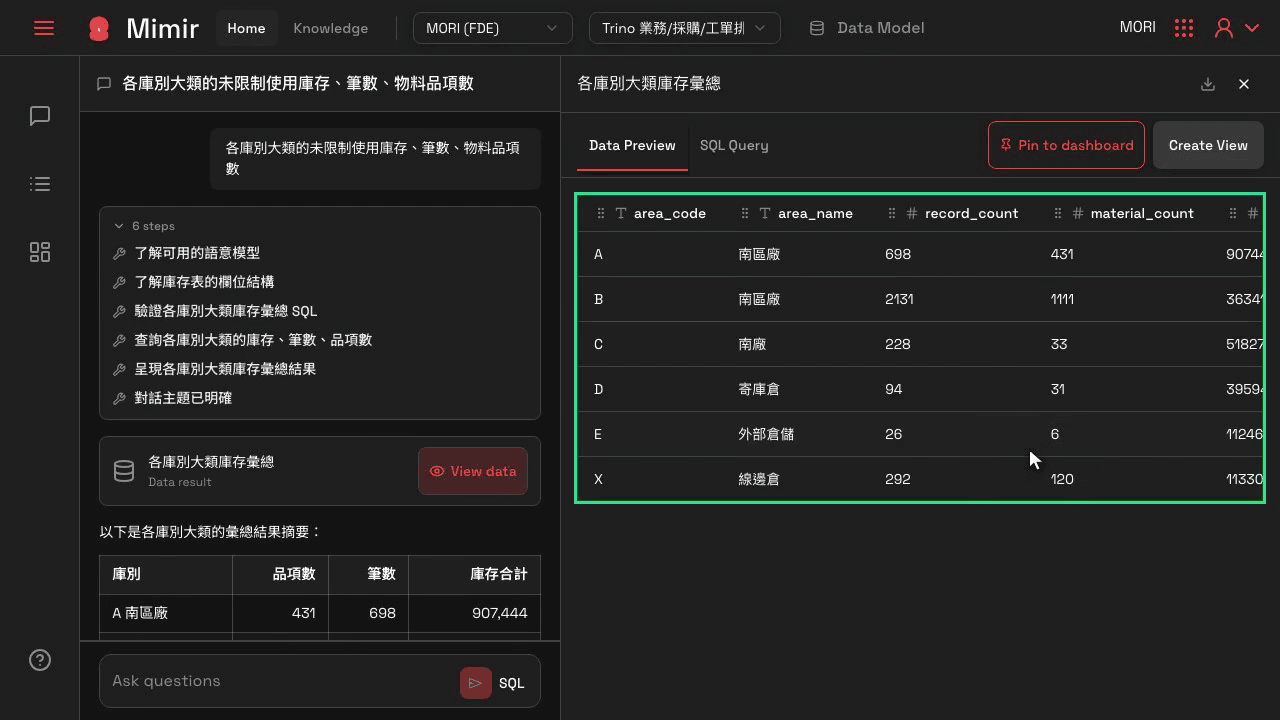This screenshot has height=720, width=1280.
Task: Click the View data button
Action: point(473,471)
